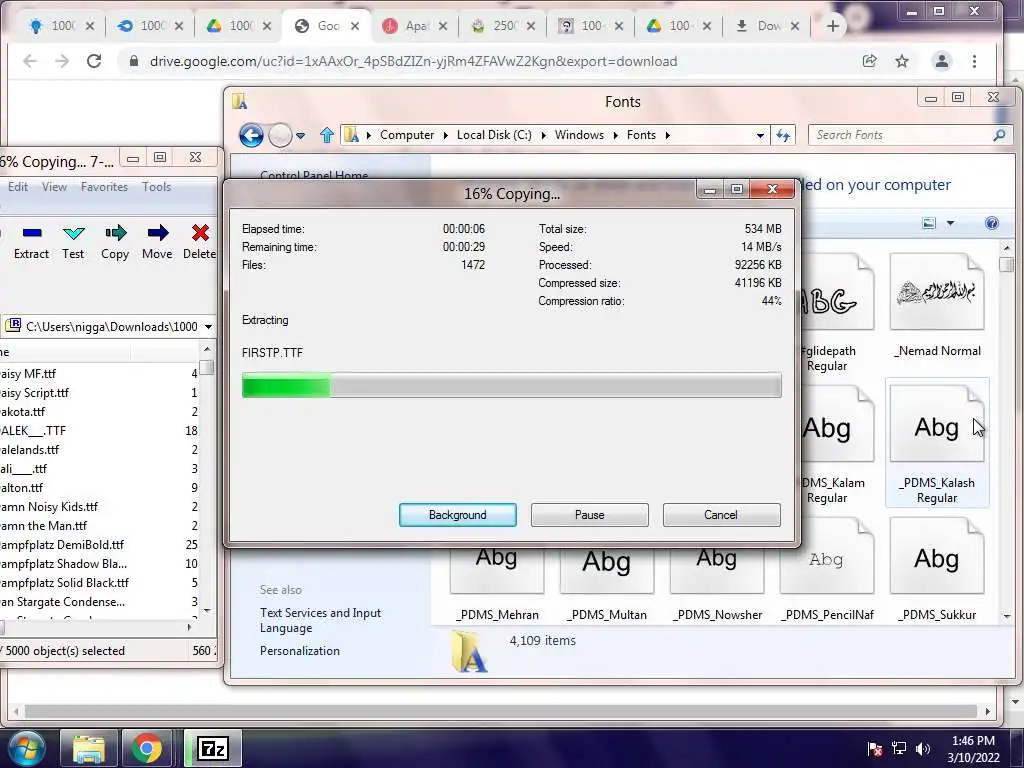Screen dimensions: 1024x768
Task: Open the Personalization link
Action: [x=300, y=651]
